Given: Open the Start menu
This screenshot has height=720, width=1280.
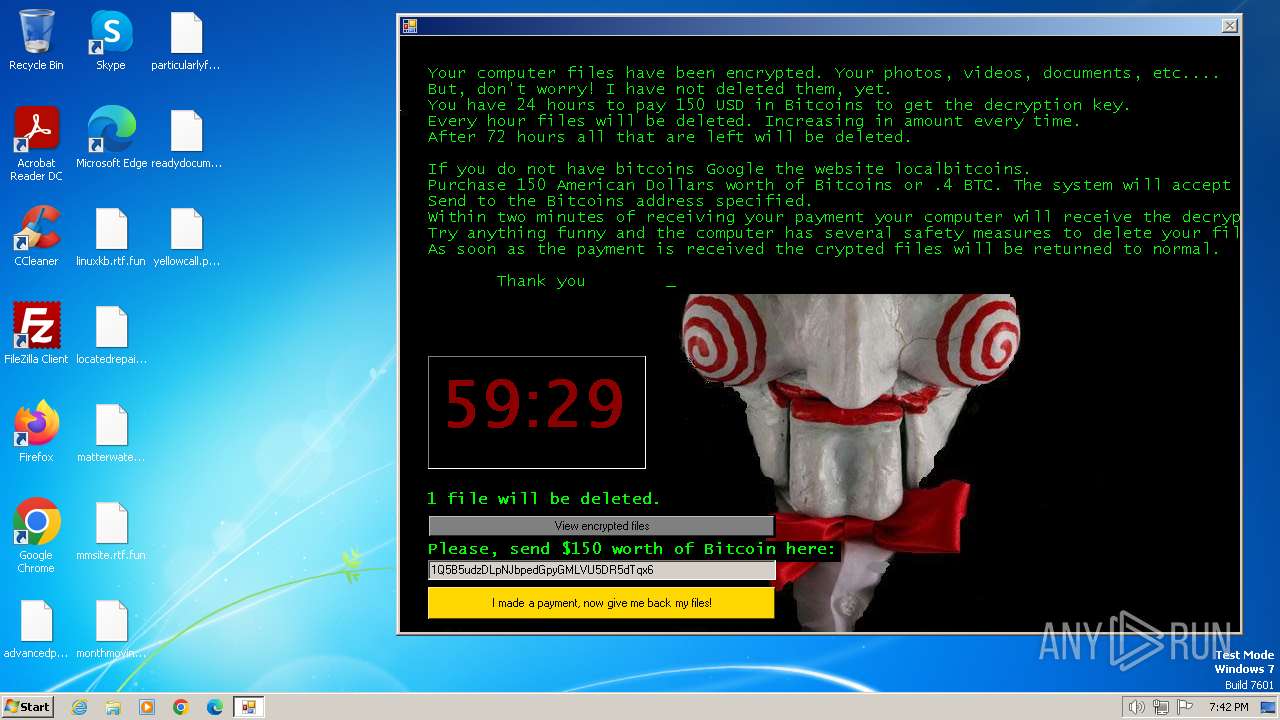Looking at the screenshot, I should 28,706.
